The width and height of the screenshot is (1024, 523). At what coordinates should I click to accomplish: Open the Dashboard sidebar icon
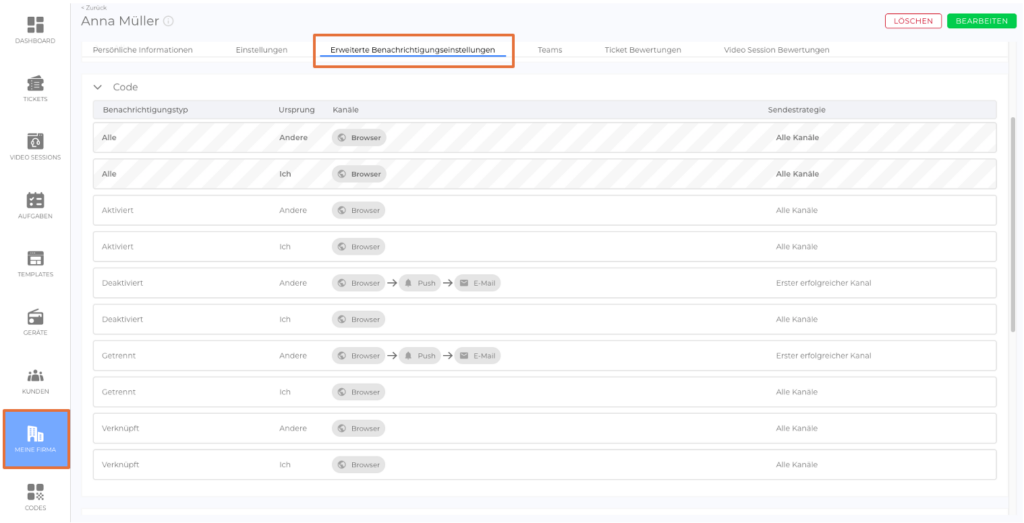35,25
